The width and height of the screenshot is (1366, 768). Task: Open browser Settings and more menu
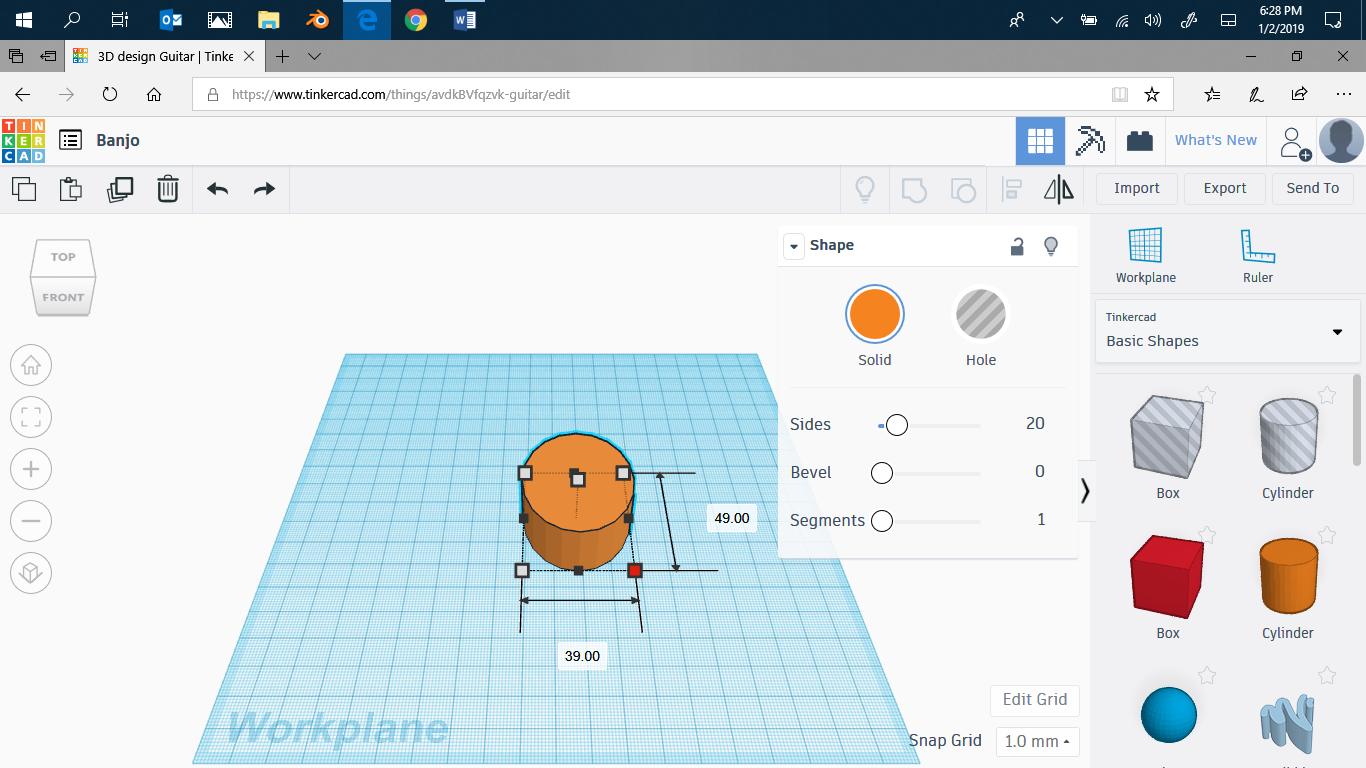[1343, 94]
